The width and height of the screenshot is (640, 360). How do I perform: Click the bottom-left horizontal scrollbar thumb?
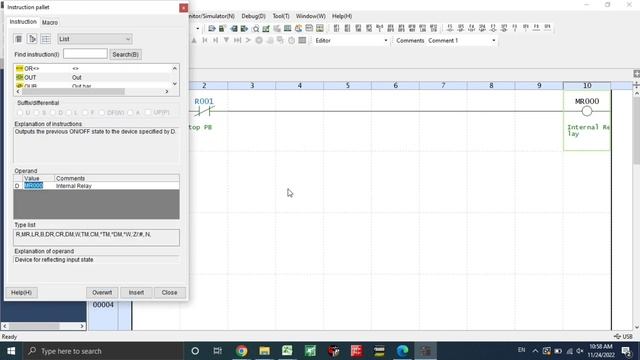34,326
